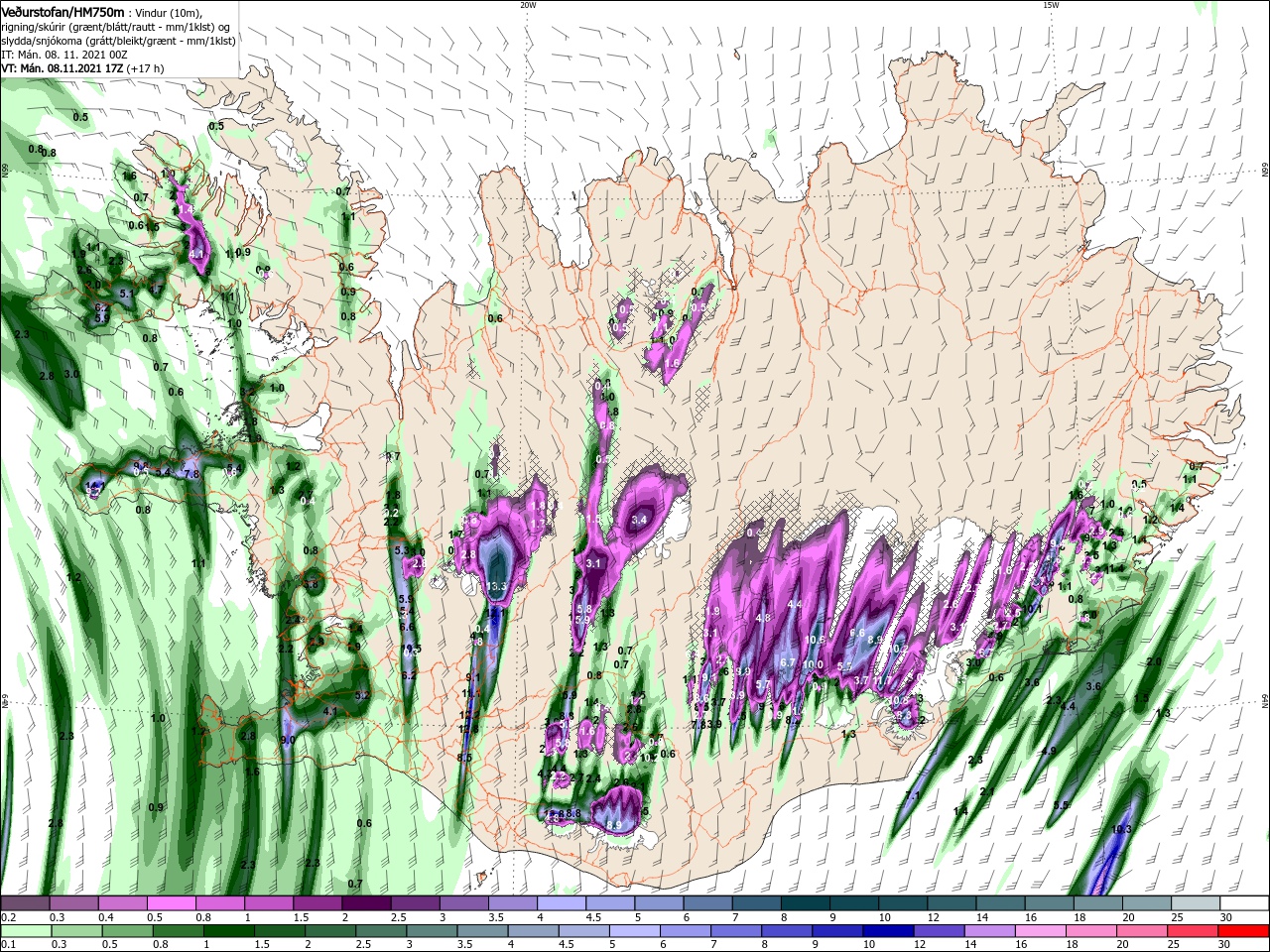The width and height of the screenshot is (1270, 952).
Task: Click the Veðurstofan/HM750m title text
Action: coord(63,11)
